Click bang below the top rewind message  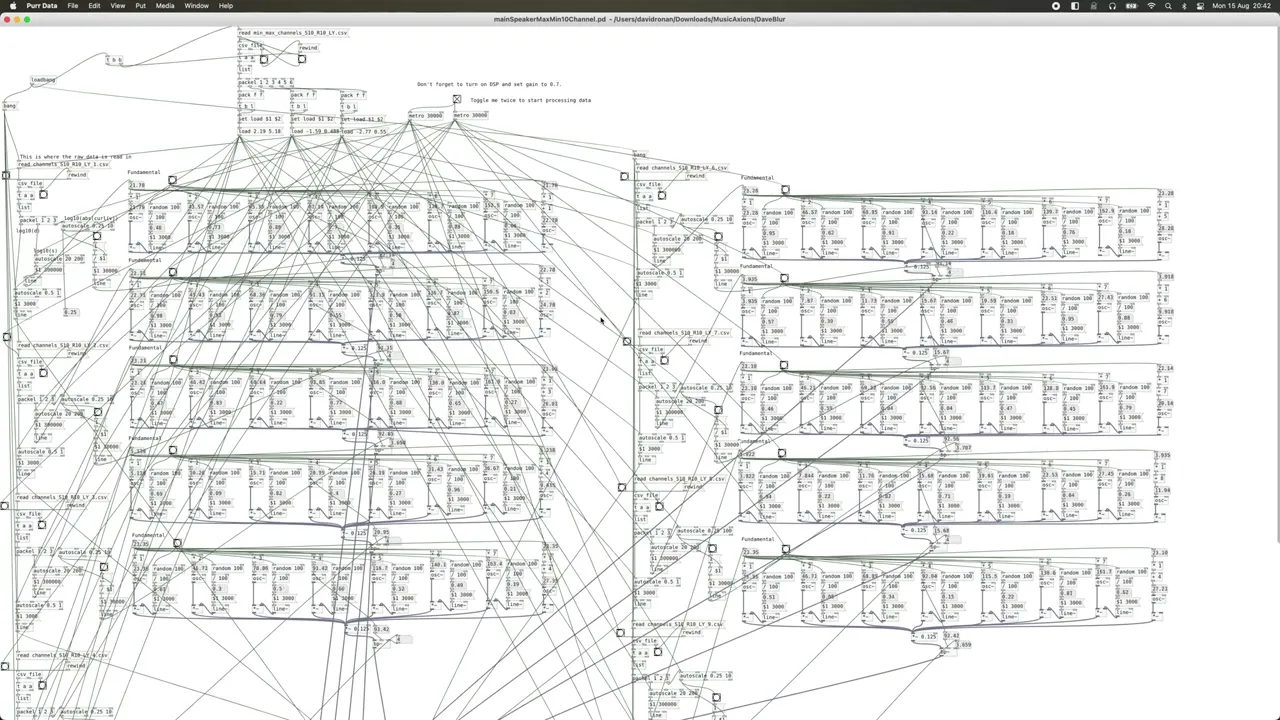[301, 59]
